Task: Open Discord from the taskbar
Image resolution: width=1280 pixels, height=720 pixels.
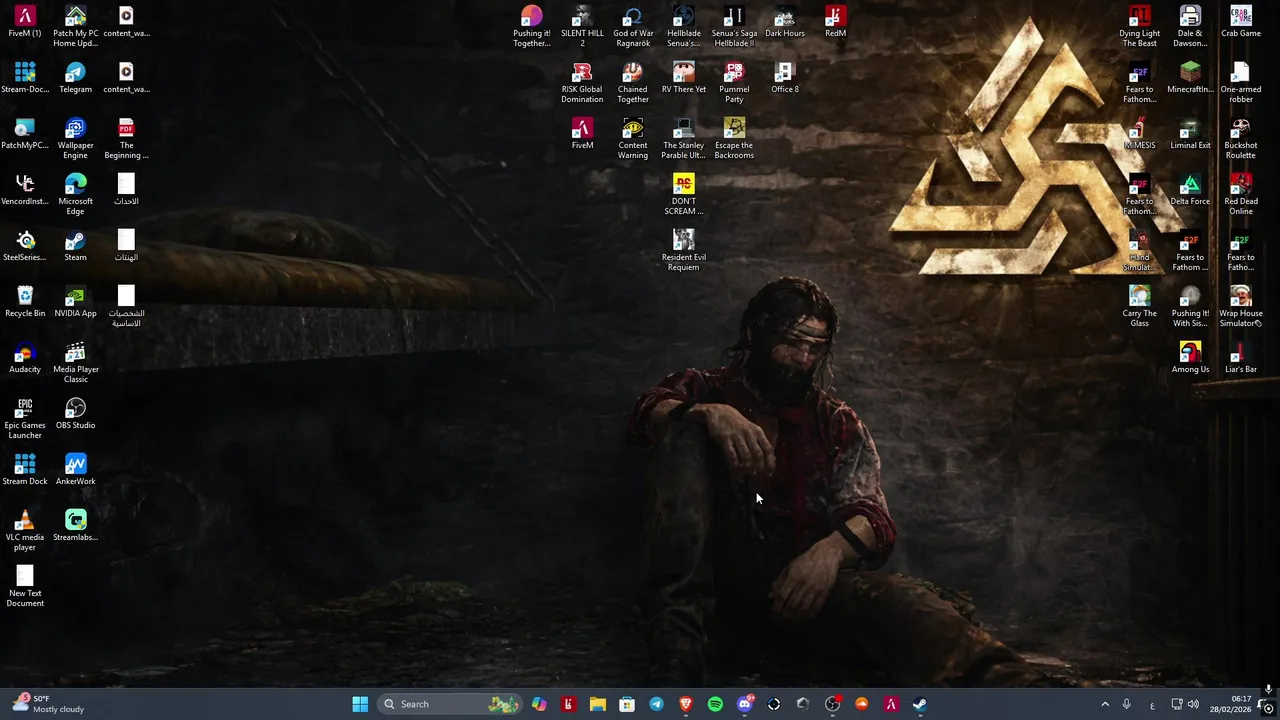Action: pos(745,704)
